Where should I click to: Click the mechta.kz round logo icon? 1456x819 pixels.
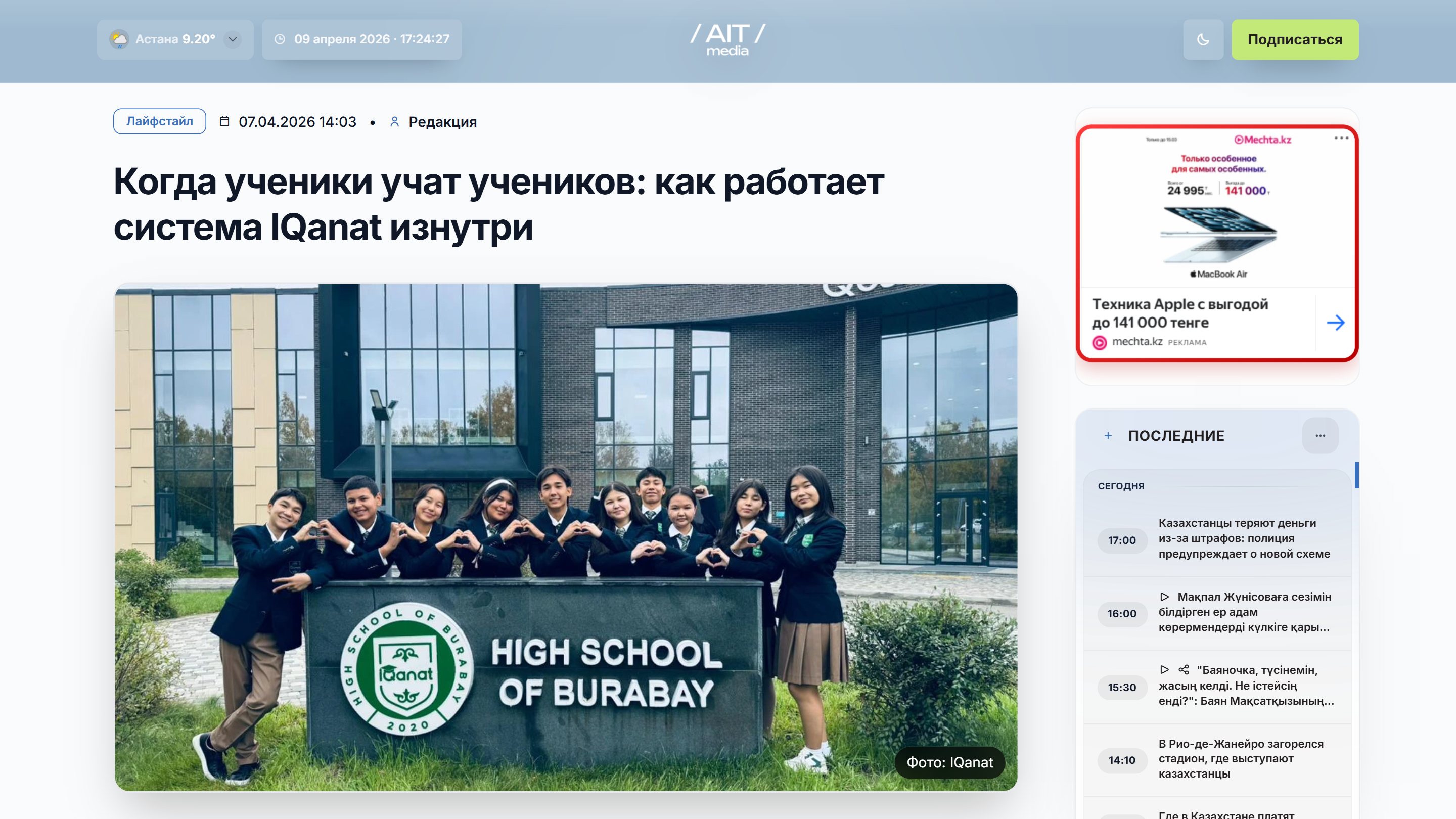tap(1100, 343)
